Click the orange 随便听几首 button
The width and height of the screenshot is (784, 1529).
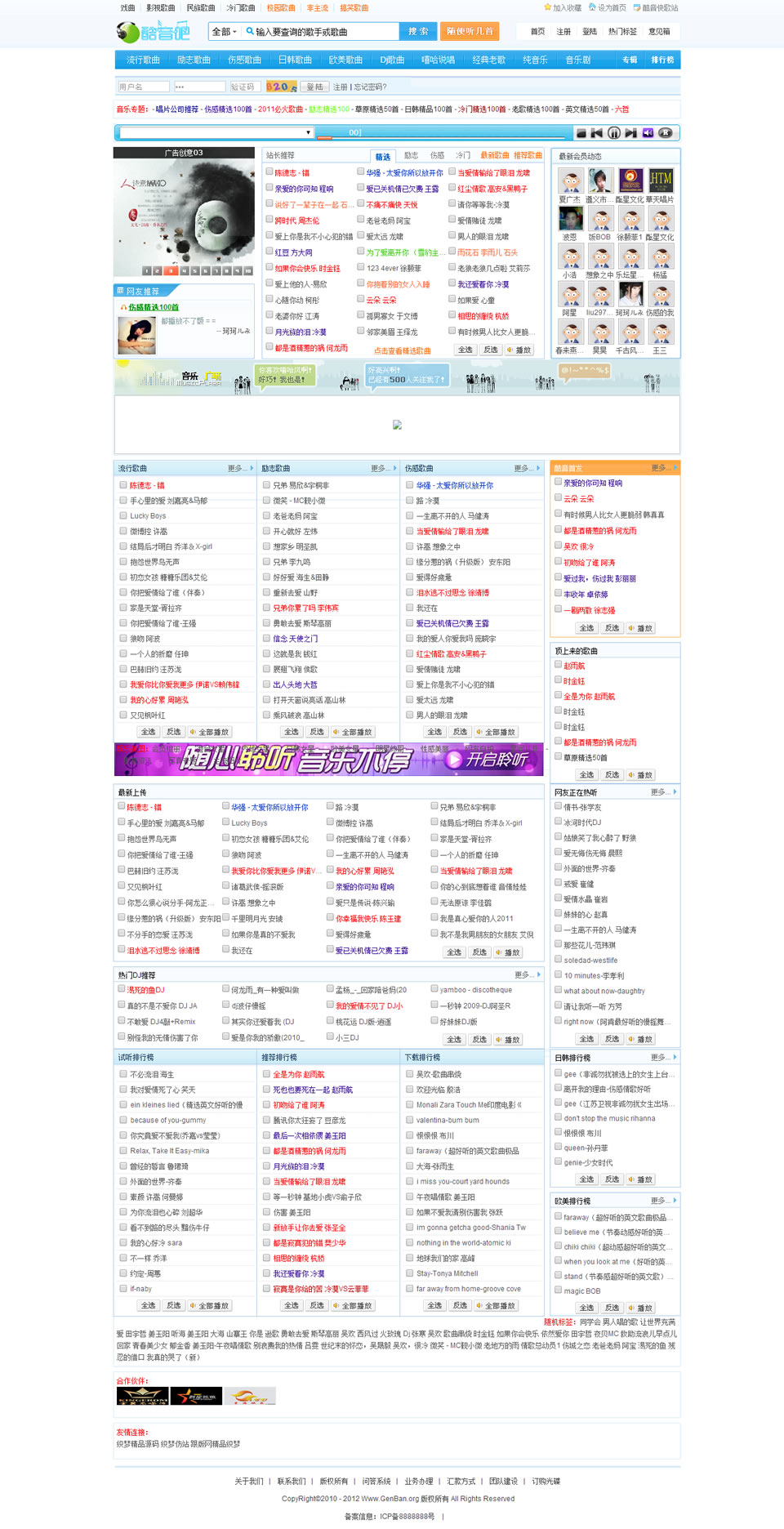pyautogui.click(x=470, y=31)
